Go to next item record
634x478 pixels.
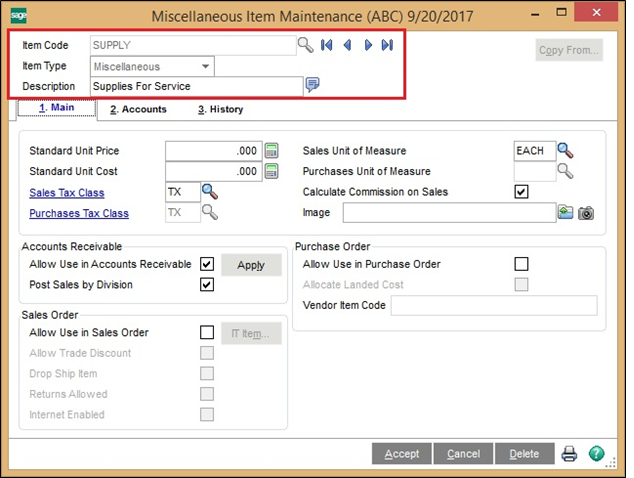tap(368, 45)
